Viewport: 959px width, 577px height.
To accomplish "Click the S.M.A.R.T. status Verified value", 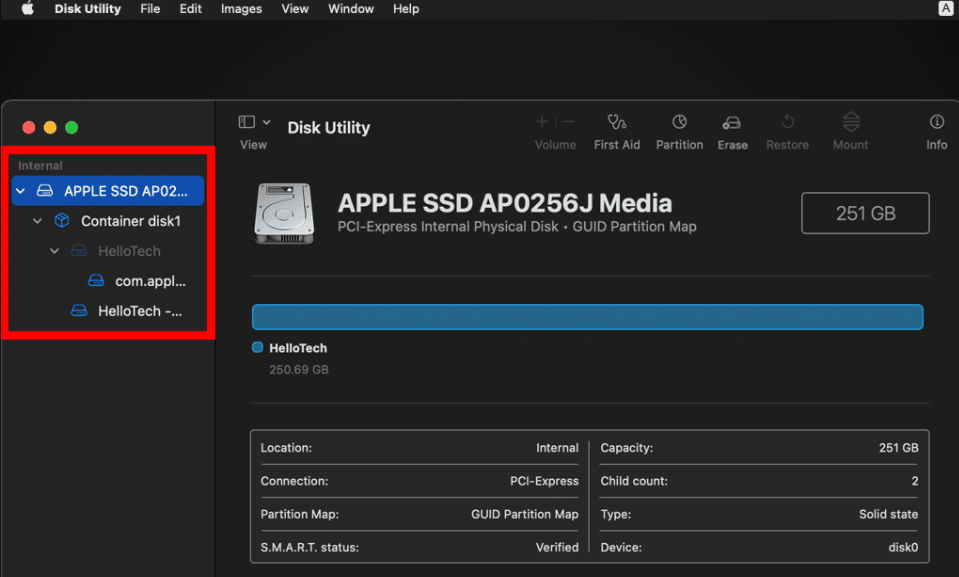I will [x=557, y=547].
